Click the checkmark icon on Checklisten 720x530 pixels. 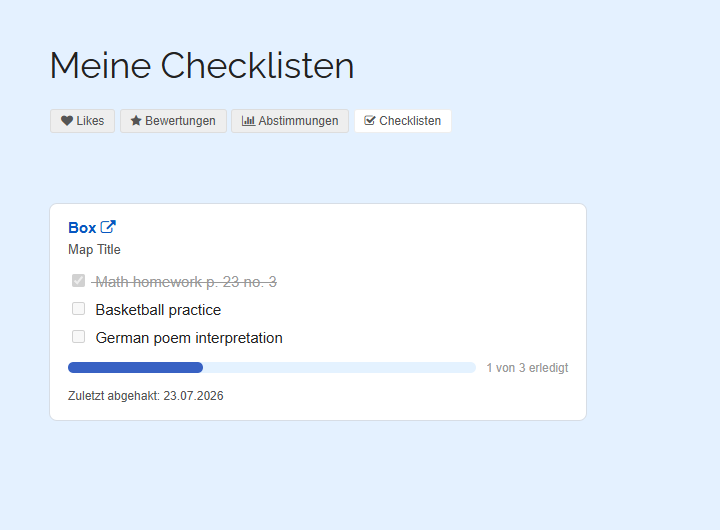tap(370, 121)
